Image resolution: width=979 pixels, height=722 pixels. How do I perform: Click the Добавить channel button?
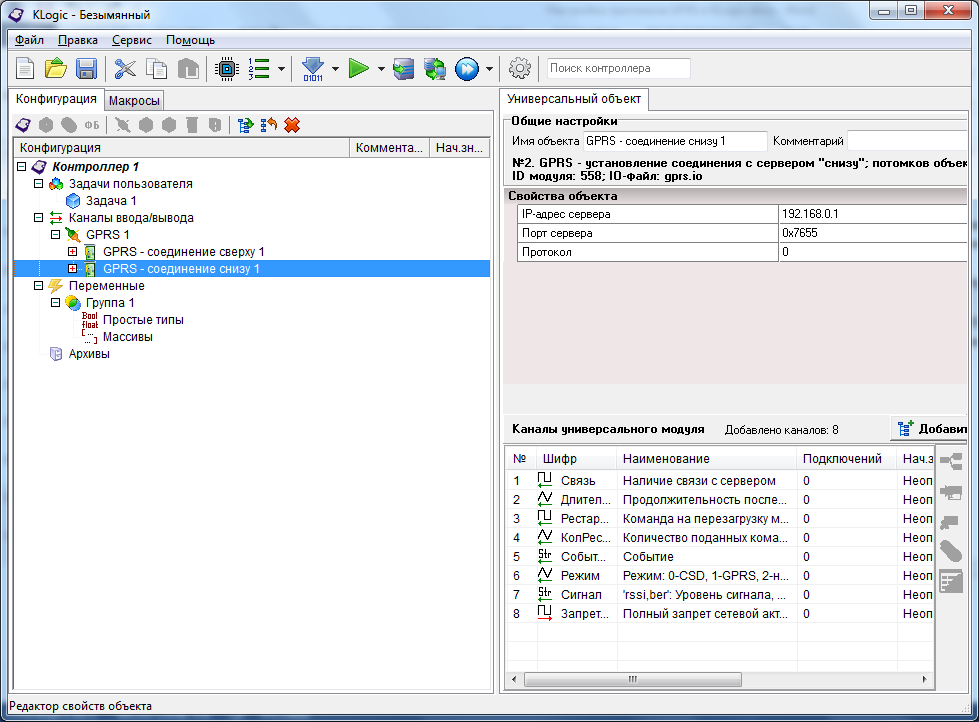[930, 429]
